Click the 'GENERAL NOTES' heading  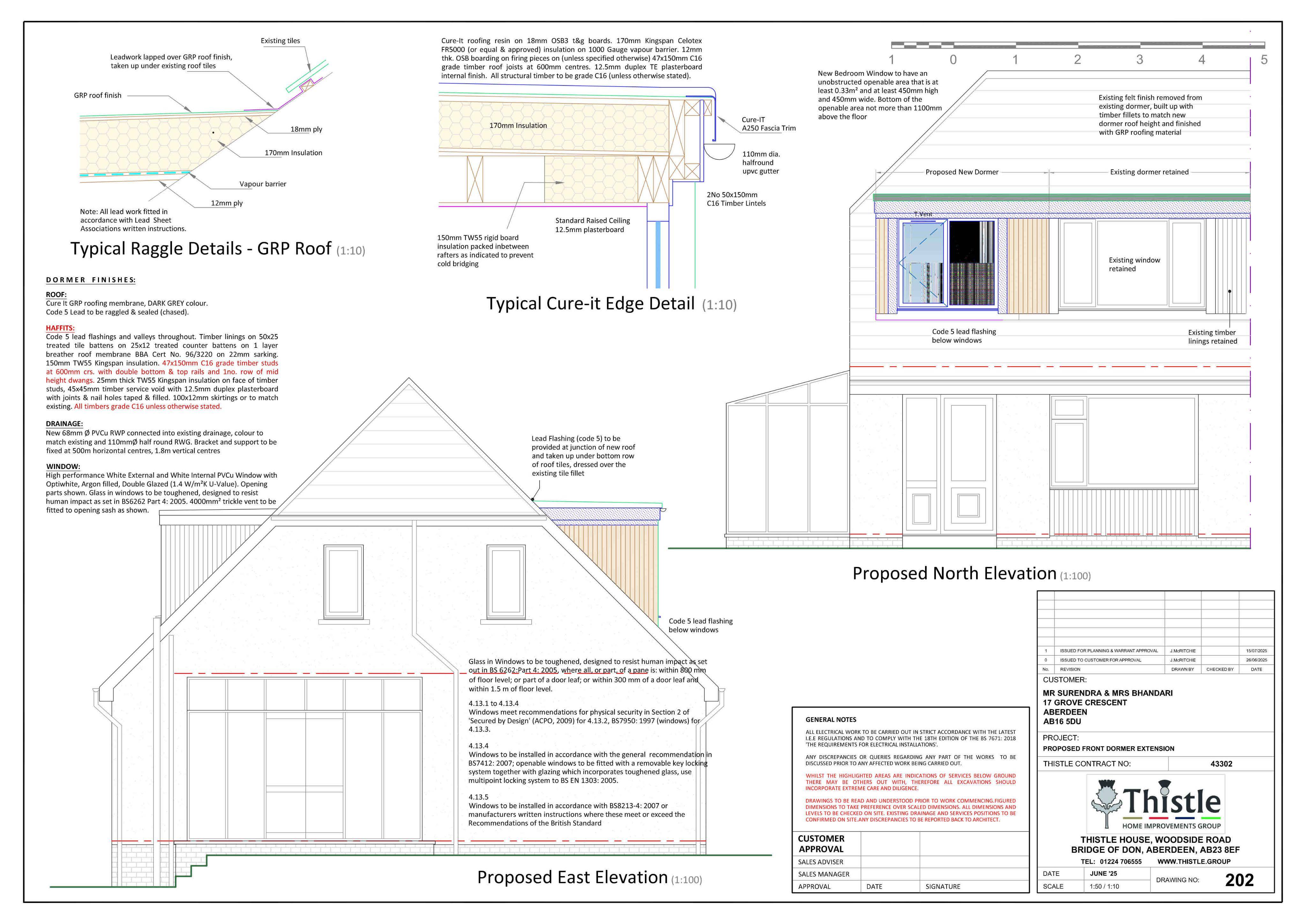[831, 720]
